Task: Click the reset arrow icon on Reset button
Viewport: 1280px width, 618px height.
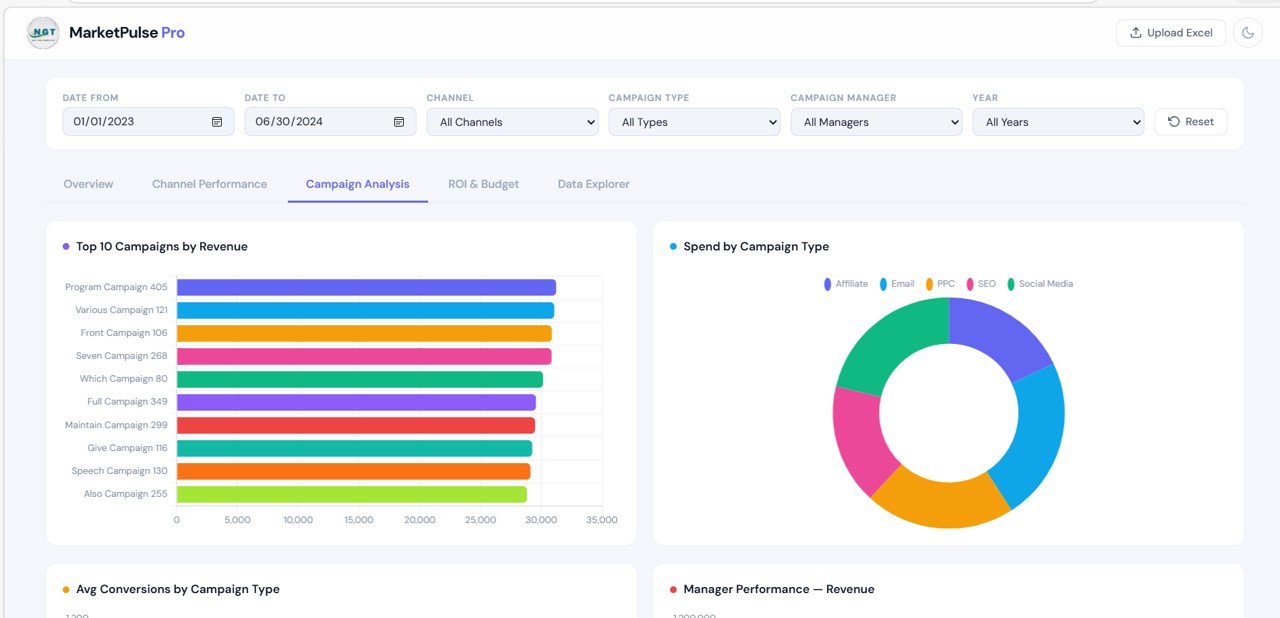Action: point(1175,121)
